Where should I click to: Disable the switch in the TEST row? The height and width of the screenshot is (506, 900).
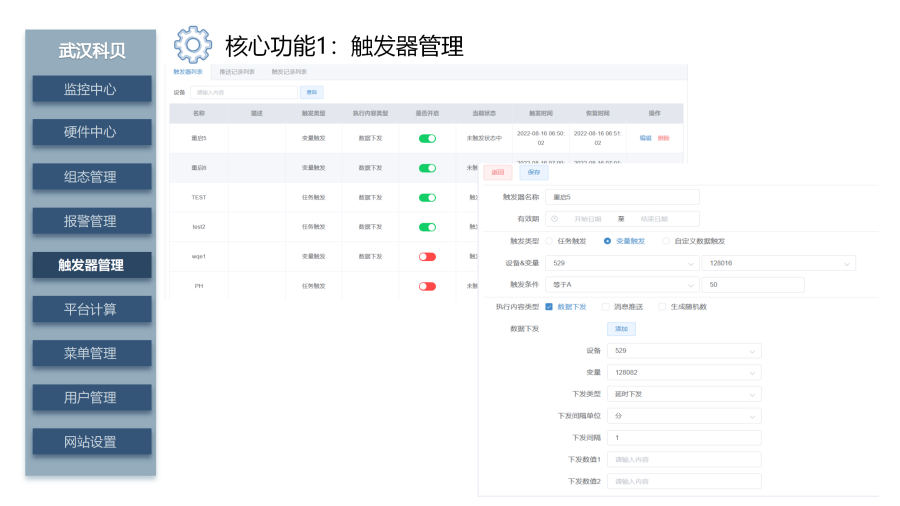pyautogui.click(x=427, y=197)
